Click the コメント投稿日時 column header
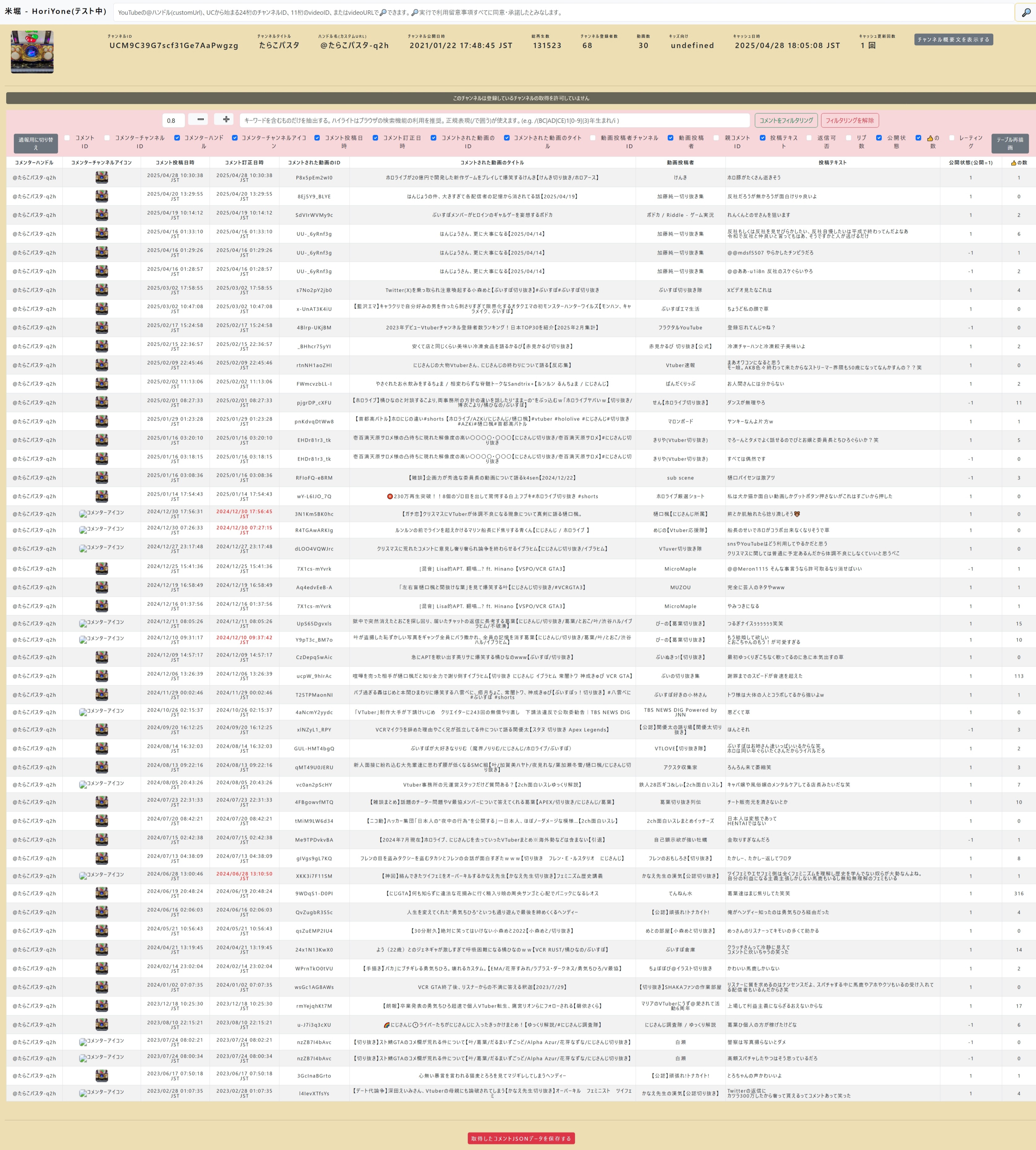This screenshot has height=1150, width=1036. (175, 162)
